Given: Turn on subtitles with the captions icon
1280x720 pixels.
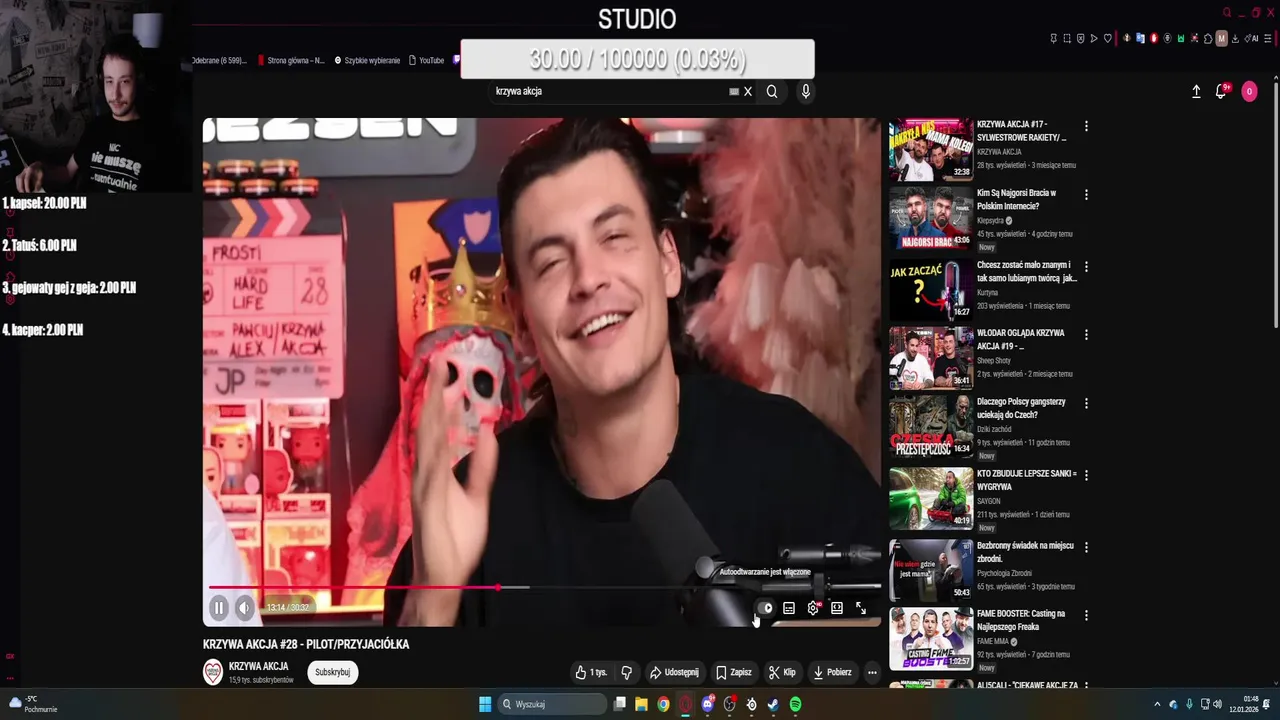Looking at the screenshot, I should pos(789,608).
